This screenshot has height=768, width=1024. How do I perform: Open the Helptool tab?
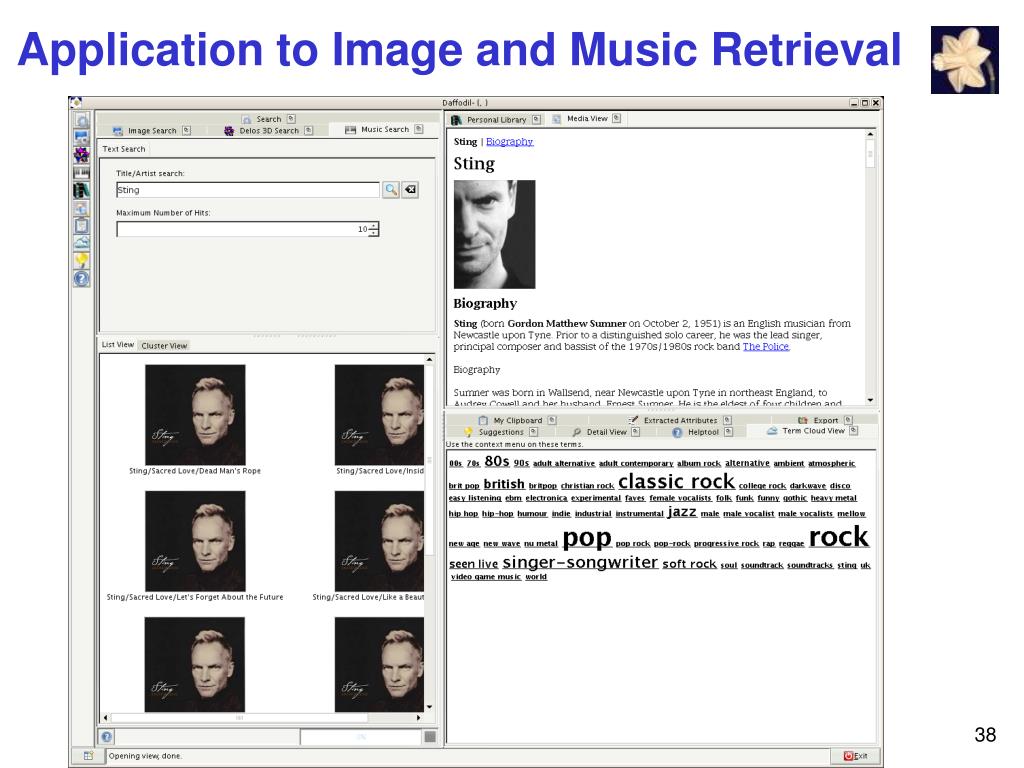pos(702,432)
